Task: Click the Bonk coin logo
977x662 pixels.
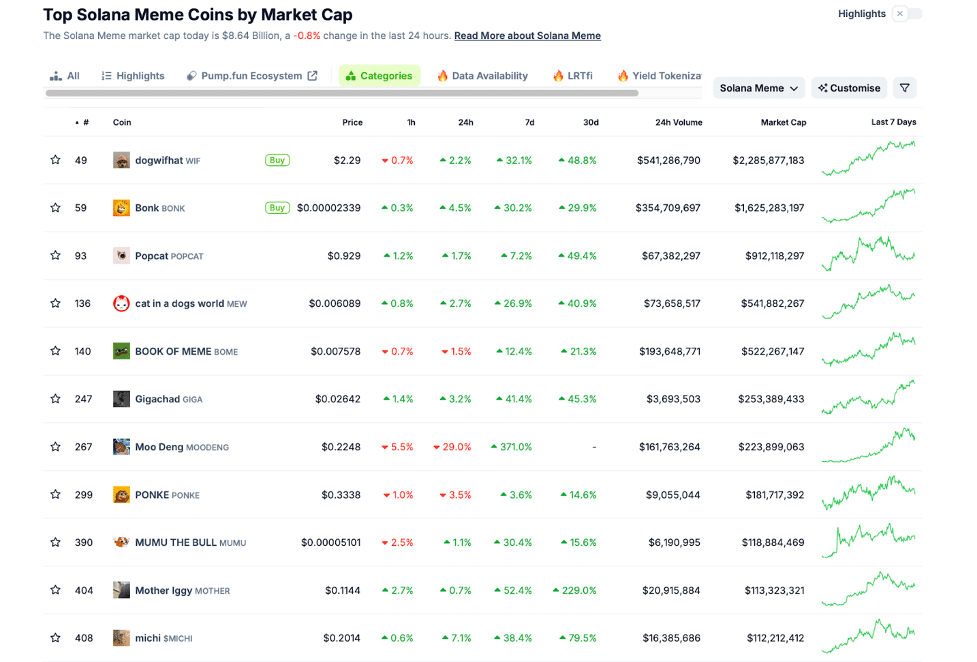Action: [x=121, y=208]
